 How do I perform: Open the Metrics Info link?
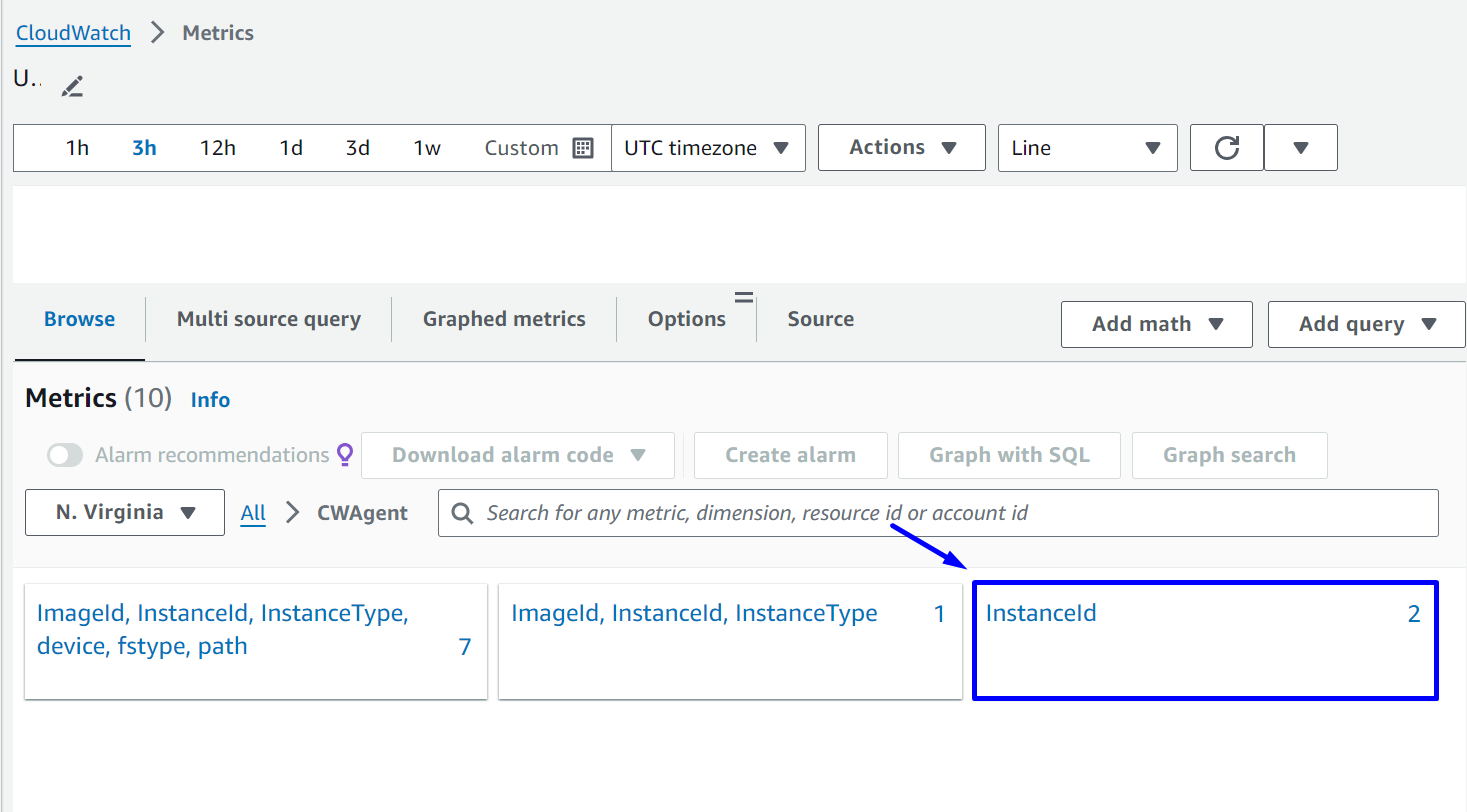(210, 400)
